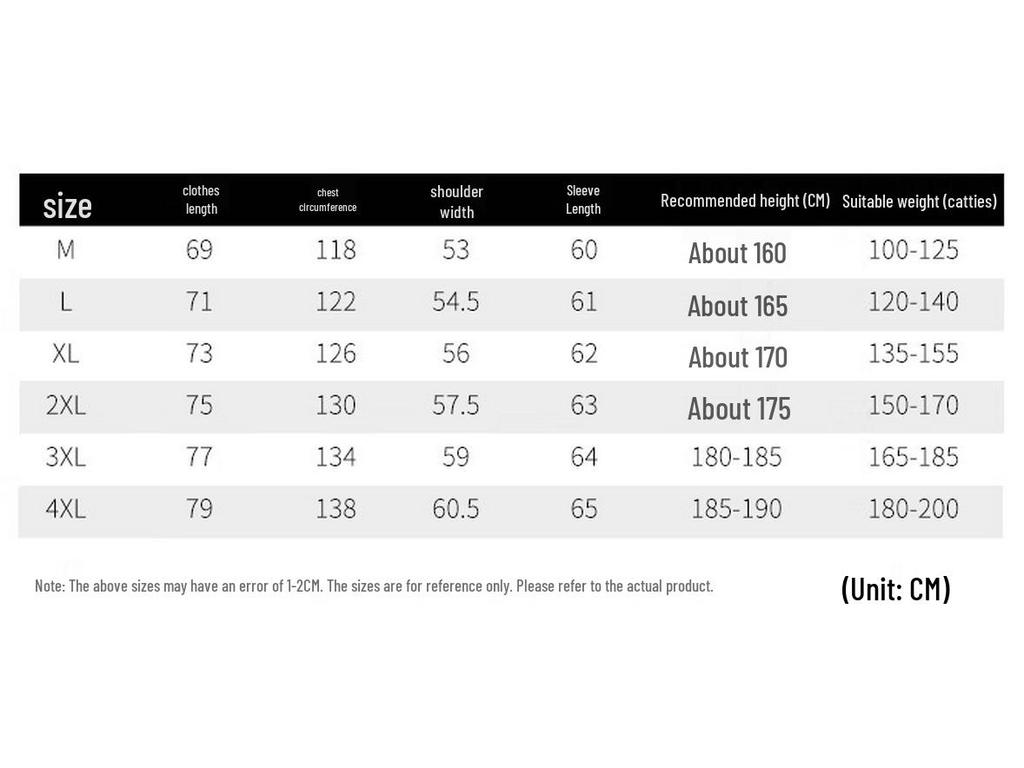
Task: Select the '(Unit: CM)' label
Action: (x=896, y=589)
